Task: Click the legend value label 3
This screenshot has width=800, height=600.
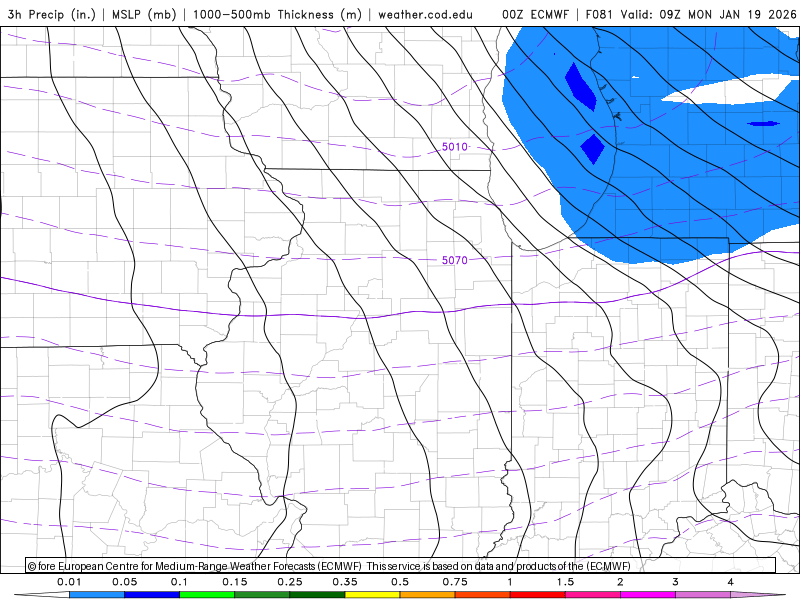Action: point(676,582)
